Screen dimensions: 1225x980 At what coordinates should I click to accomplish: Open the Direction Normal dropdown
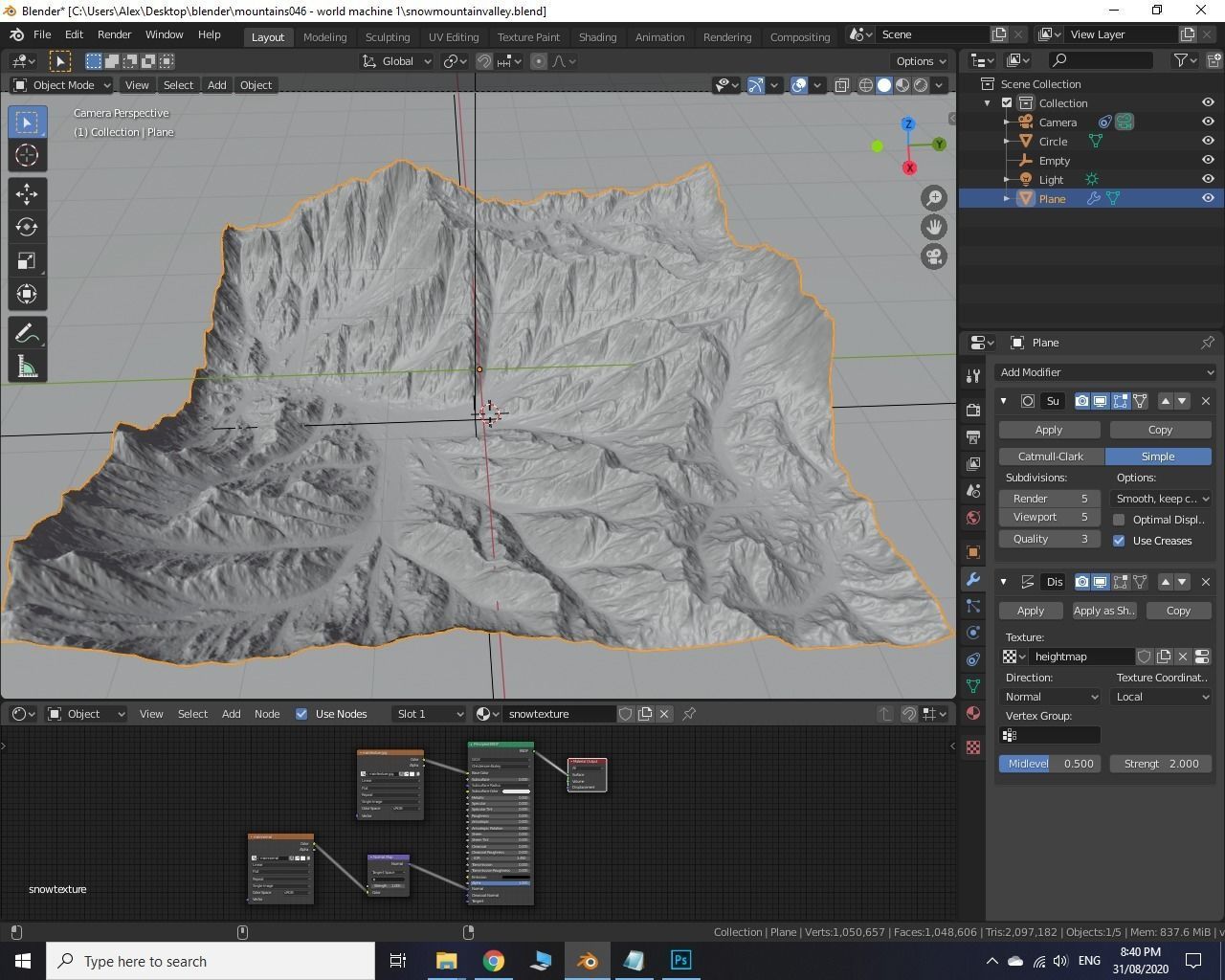tap(1050, 697)
